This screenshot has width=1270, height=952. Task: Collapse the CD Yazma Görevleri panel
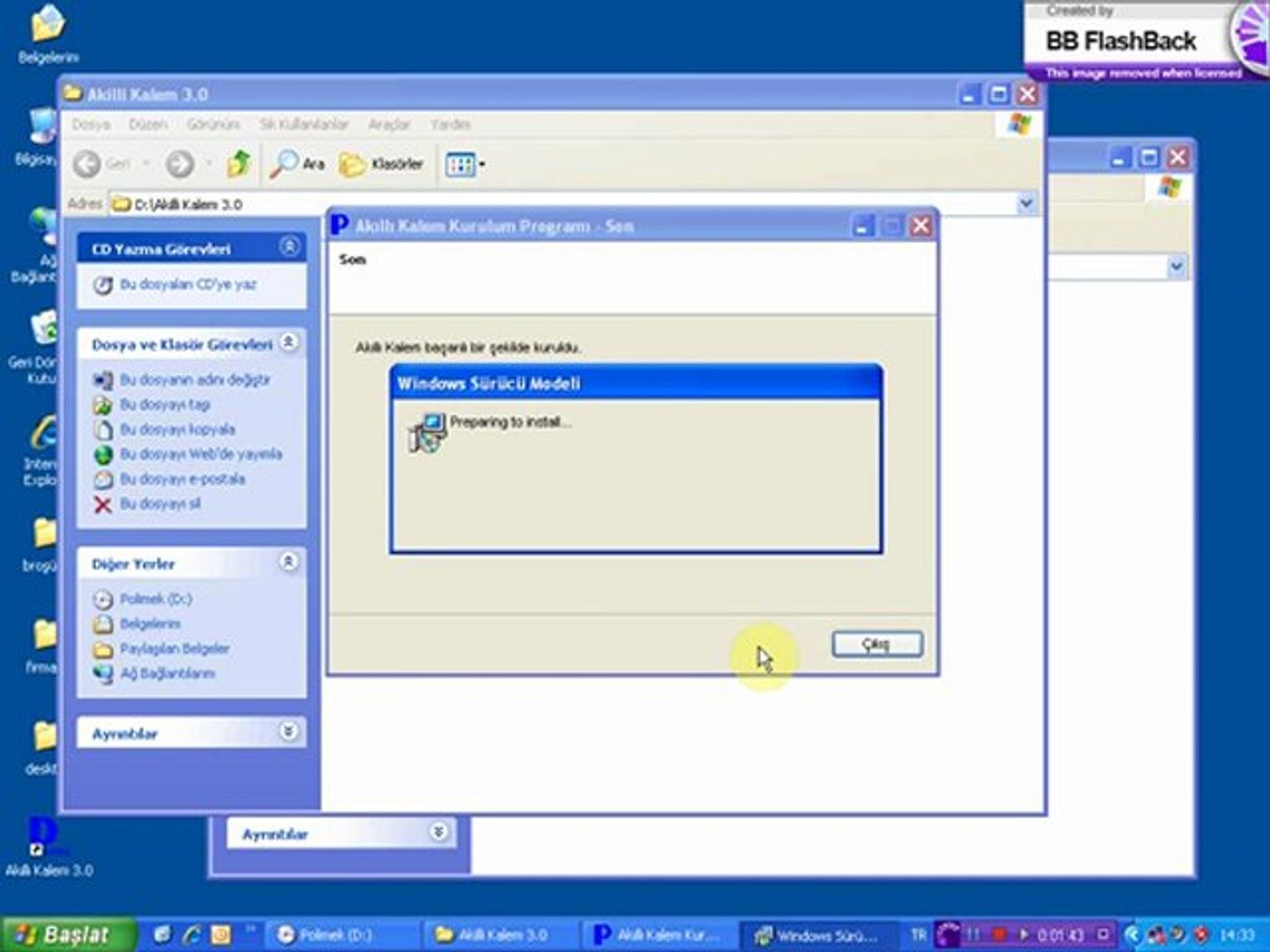point(289,247)
